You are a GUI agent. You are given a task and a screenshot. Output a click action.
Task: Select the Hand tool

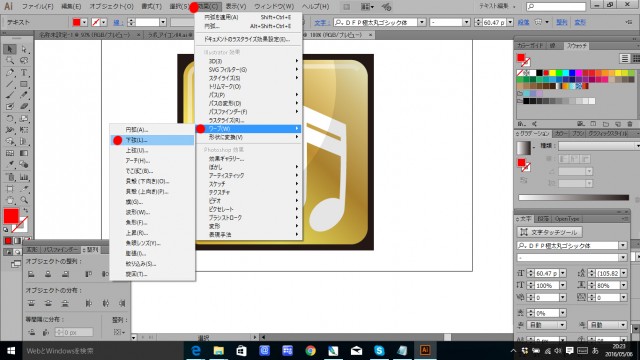10,200
